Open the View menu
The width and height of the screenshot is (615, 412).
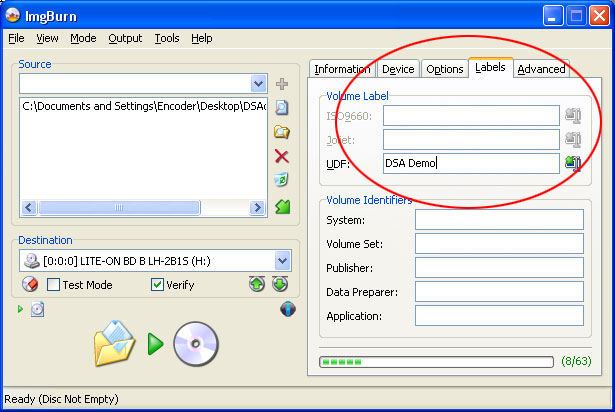click(x=47, y=38)
